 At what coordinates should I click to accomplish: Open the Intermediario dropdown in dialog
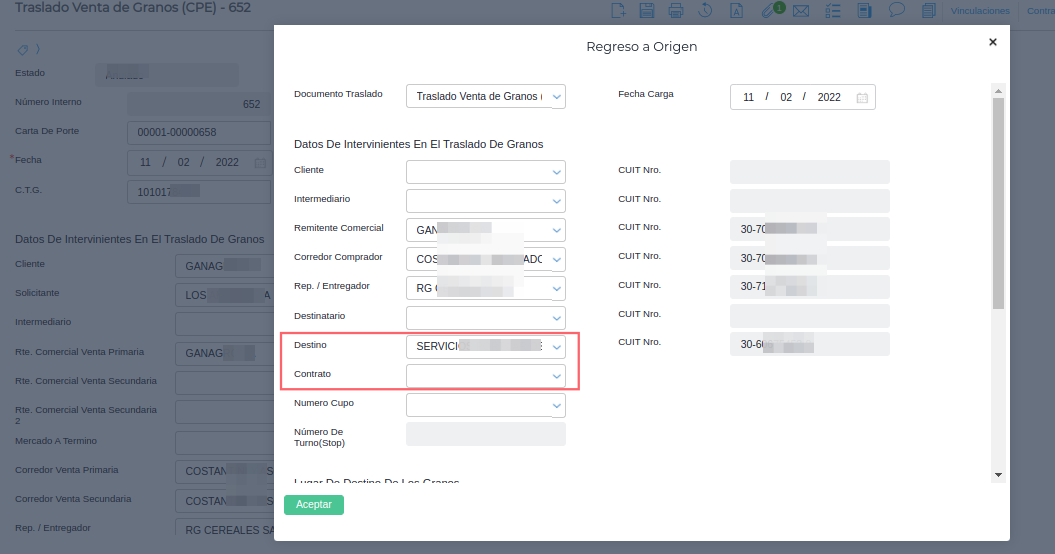coord(557,201)
